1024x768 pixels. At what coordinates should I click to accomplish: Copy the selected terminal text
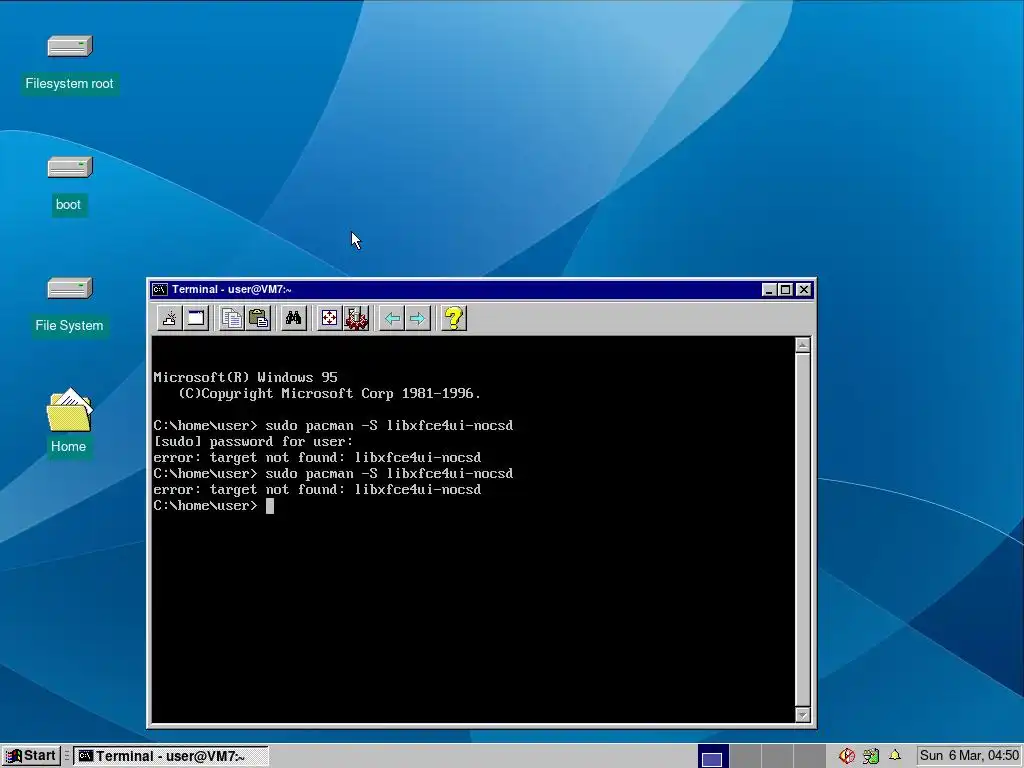tap(232, 319)
